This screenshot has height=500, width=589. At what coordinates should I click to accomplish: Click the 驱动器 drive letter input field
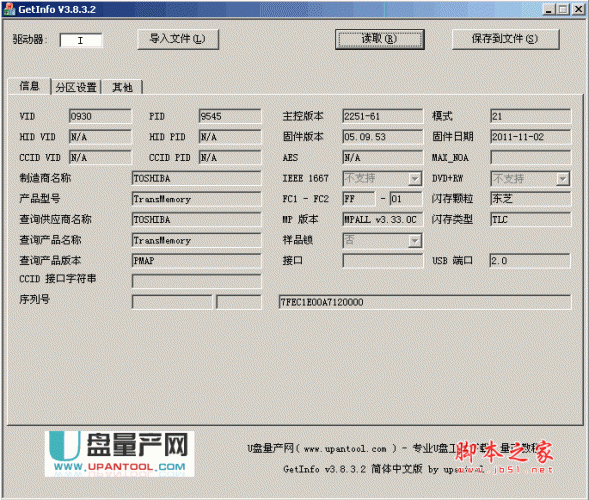click(x=81, y=40)
